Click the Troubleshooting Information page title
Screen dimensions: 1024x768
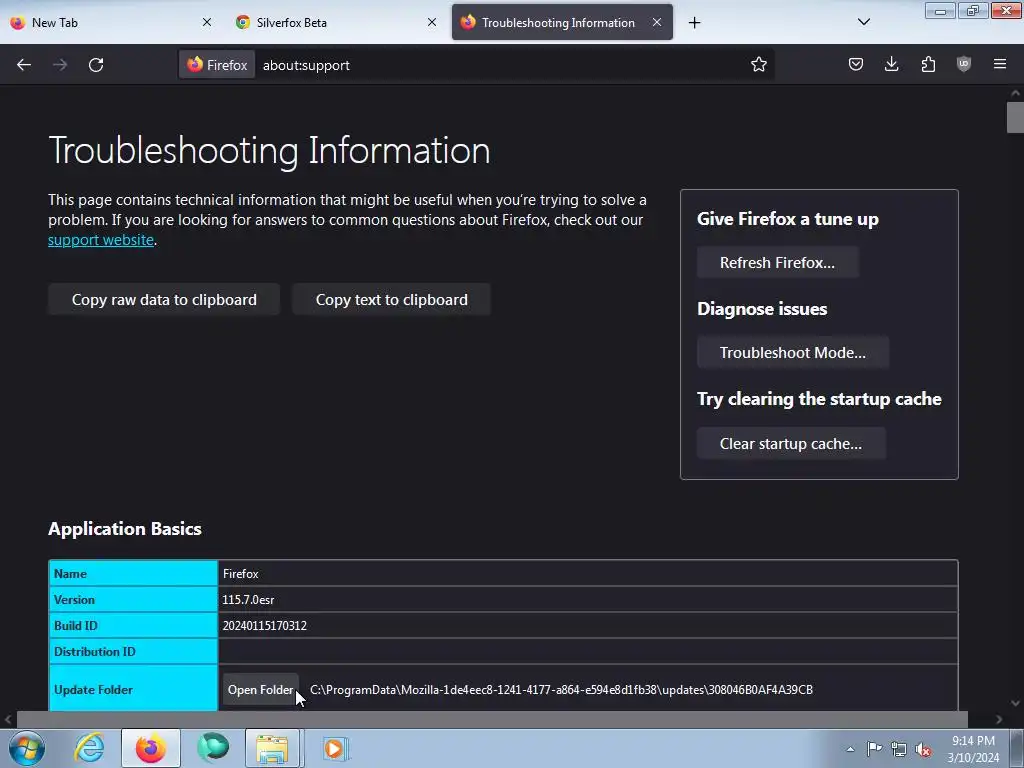[269, 150]
